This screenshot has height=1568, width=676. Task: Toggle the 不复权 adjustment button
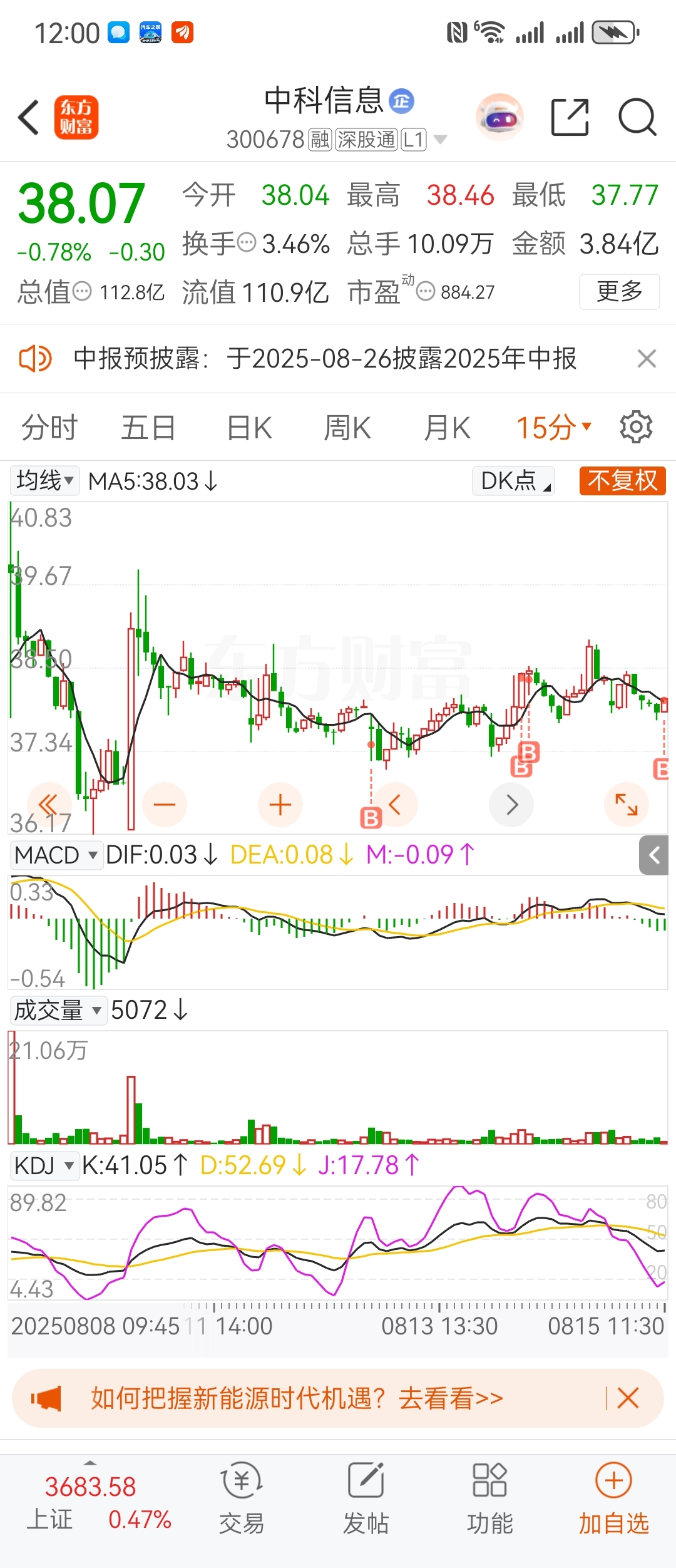622,481
